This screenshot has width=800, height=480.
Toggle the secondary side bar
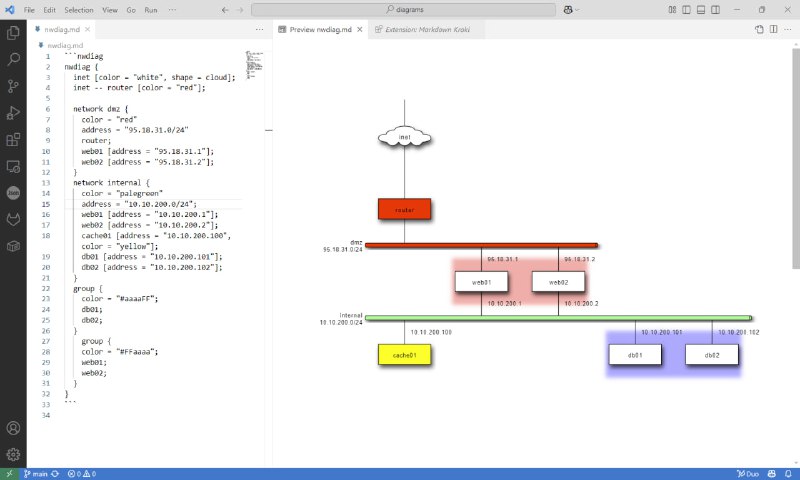[716, 10]
